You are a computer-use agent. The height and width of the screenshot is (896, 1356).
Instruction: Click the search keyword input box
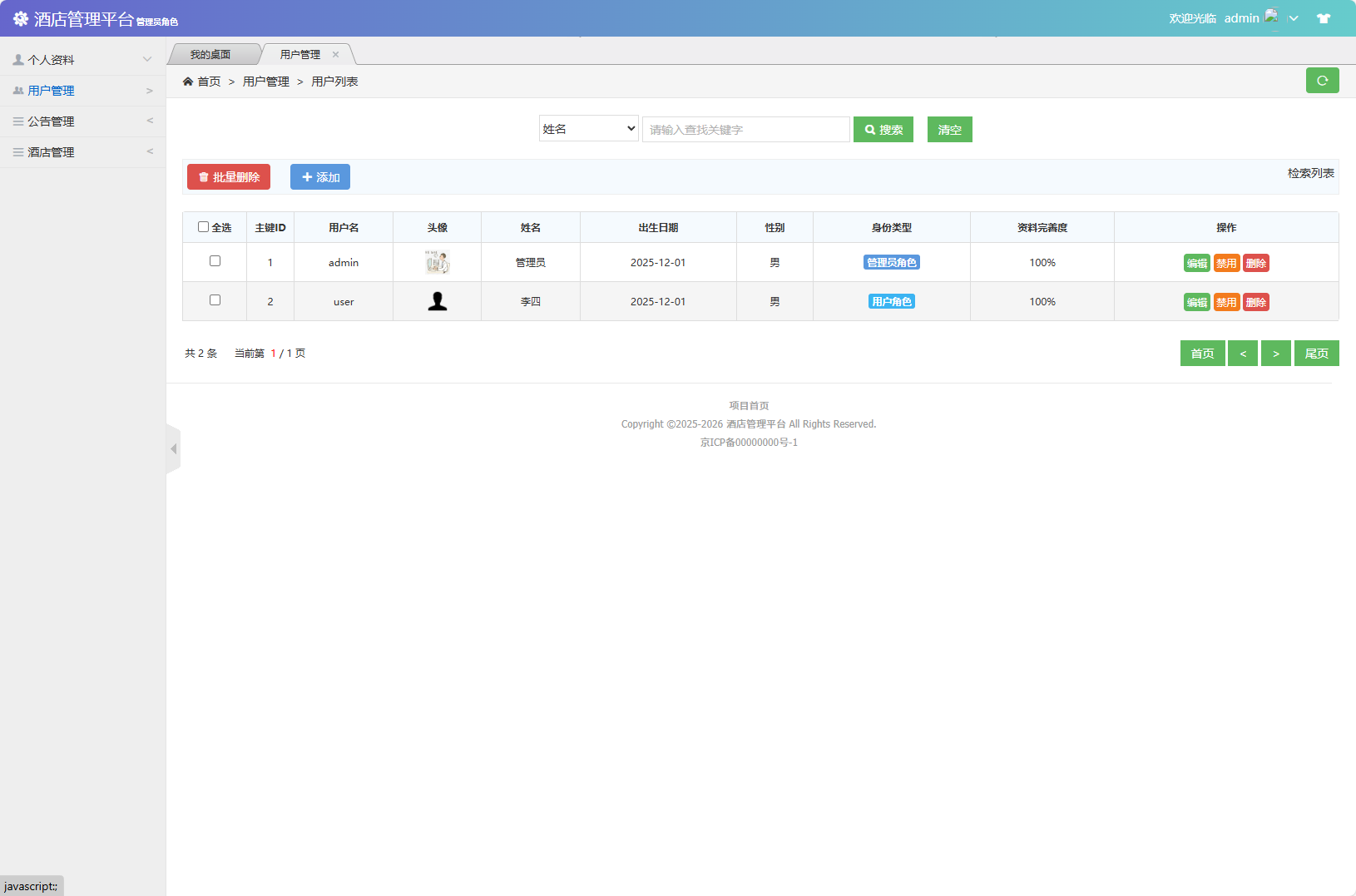(745, 129)
